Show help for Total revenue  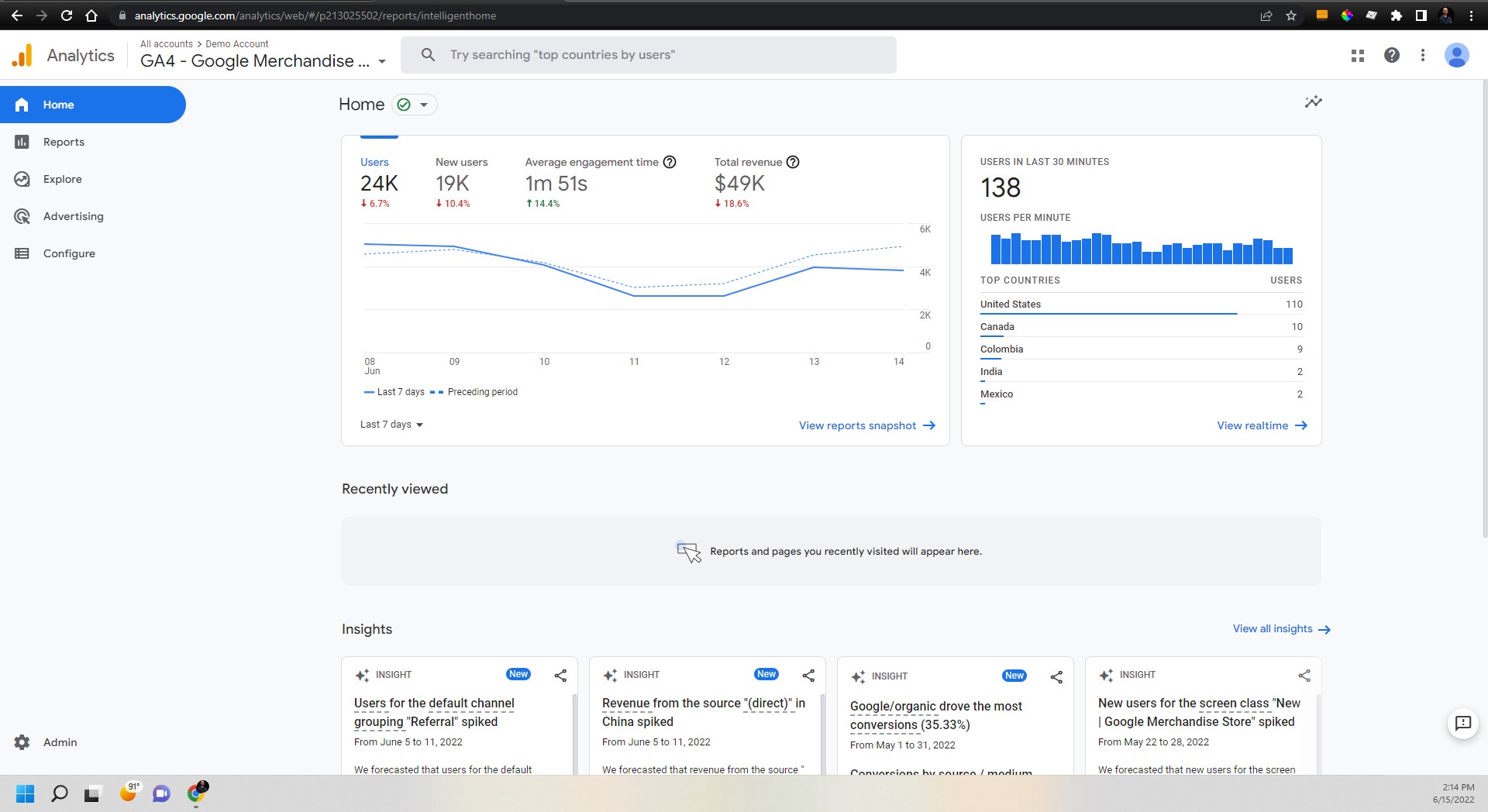793,162
